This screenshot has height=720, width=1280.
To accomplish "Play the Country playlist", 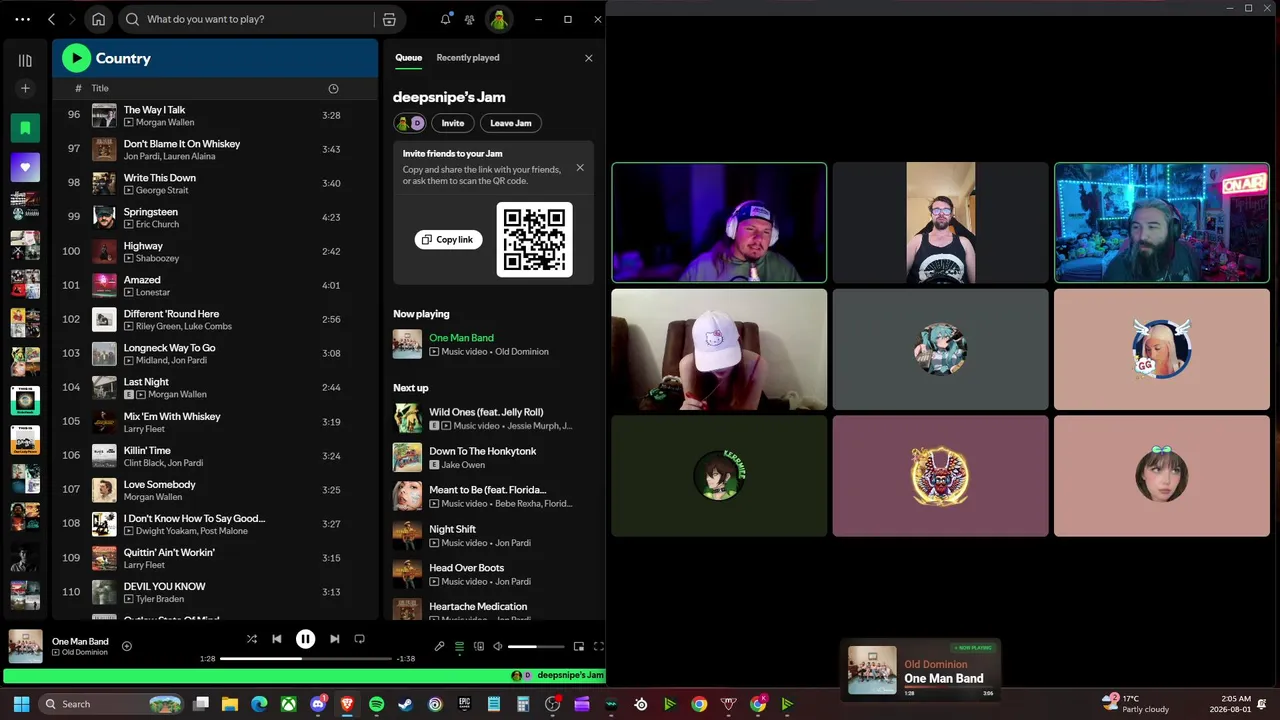I will 76,58.
